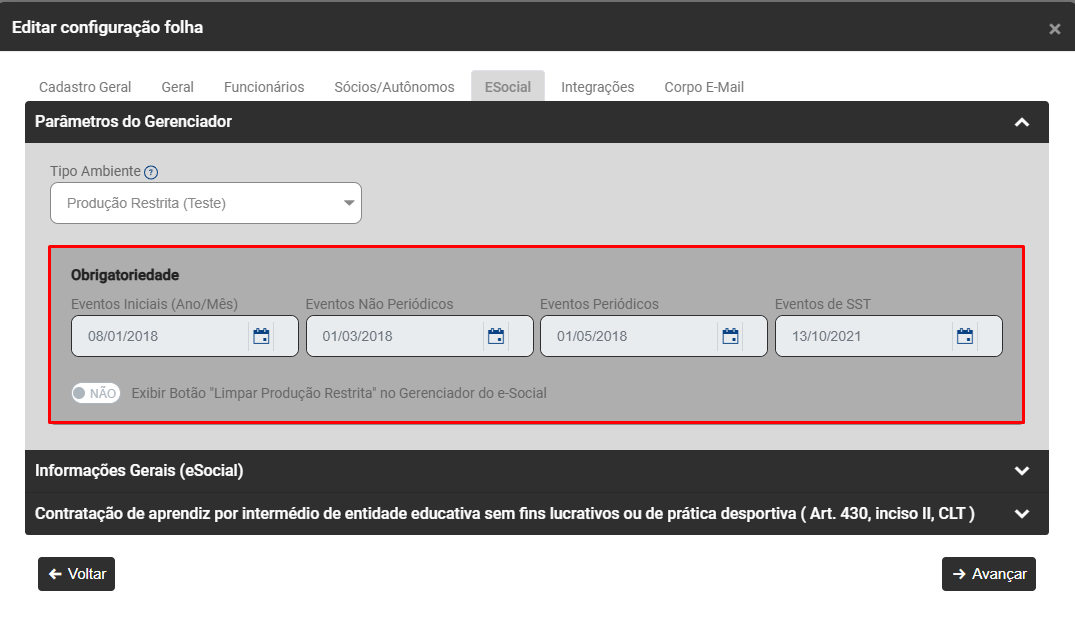Click the Eventos Periódicos label

(599, 304)
